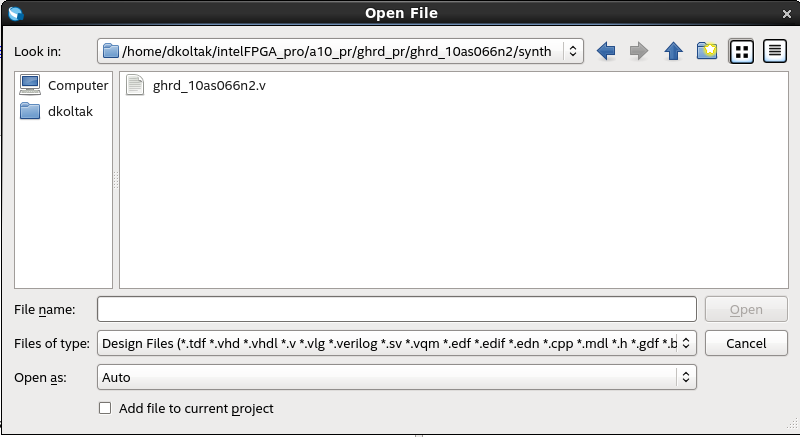Create a new folder using folder icon

(707, 51)
